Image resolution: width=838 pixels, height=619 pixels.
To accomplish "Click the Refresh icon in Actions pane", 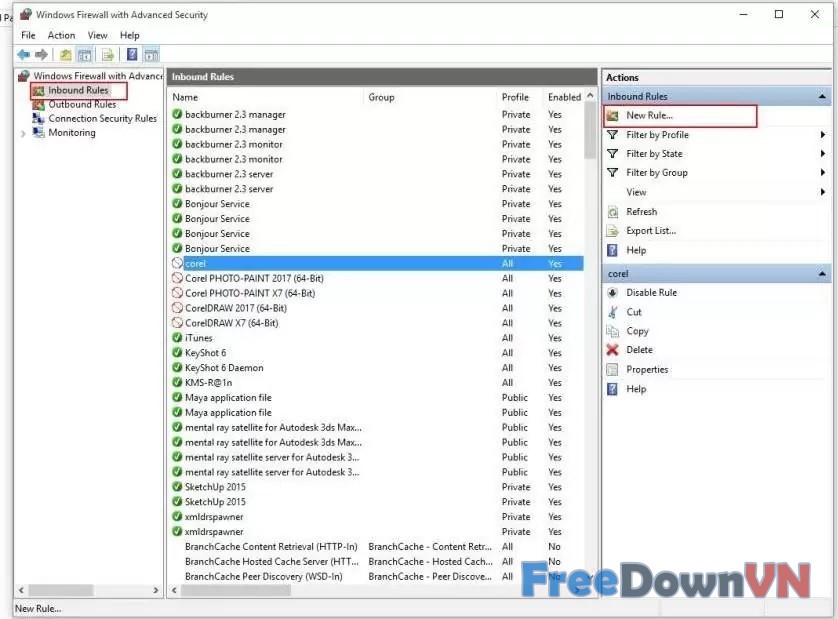I will click(613, 212).
